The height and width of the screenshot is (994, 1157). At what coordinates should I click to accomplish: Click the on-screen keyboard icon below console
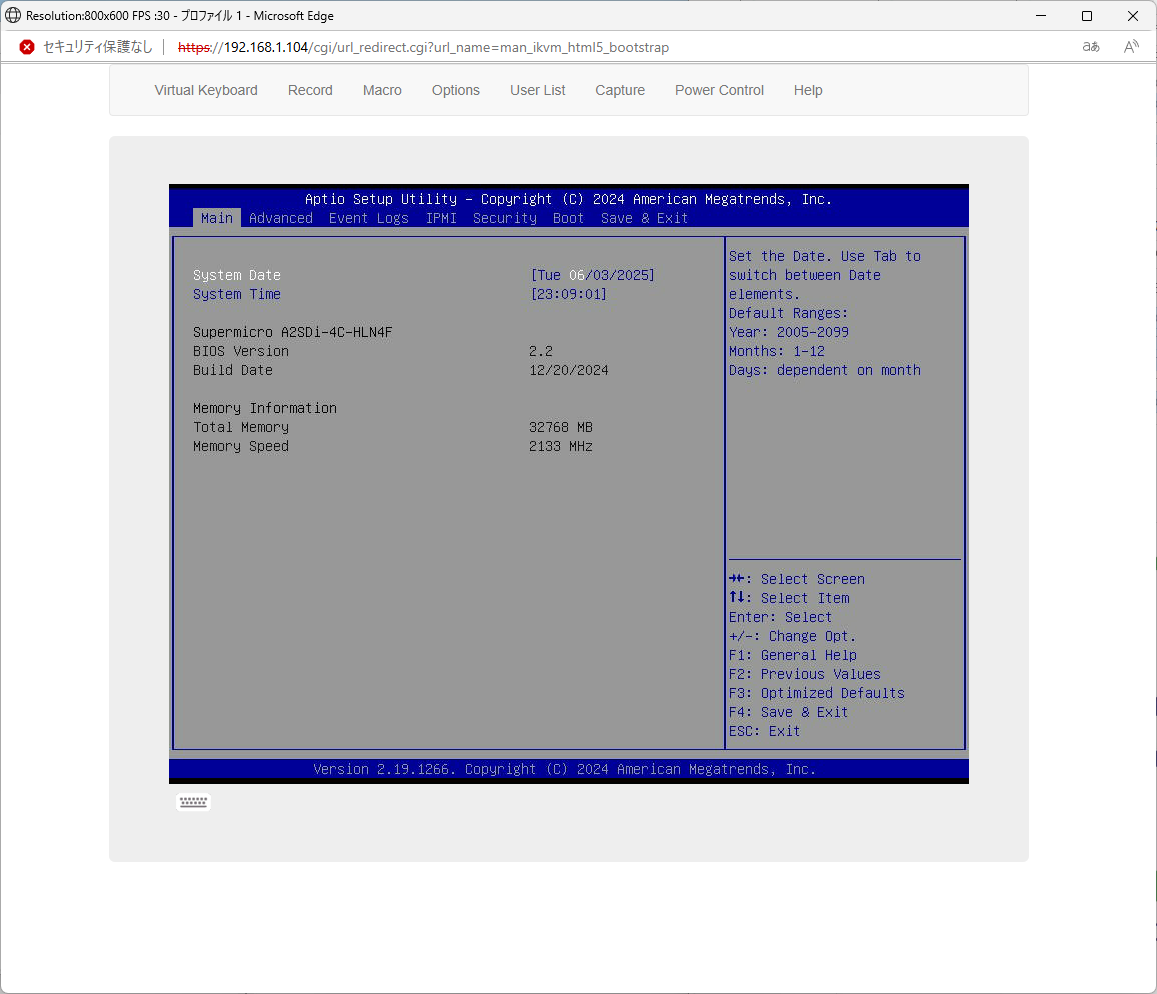coord(193,802)
